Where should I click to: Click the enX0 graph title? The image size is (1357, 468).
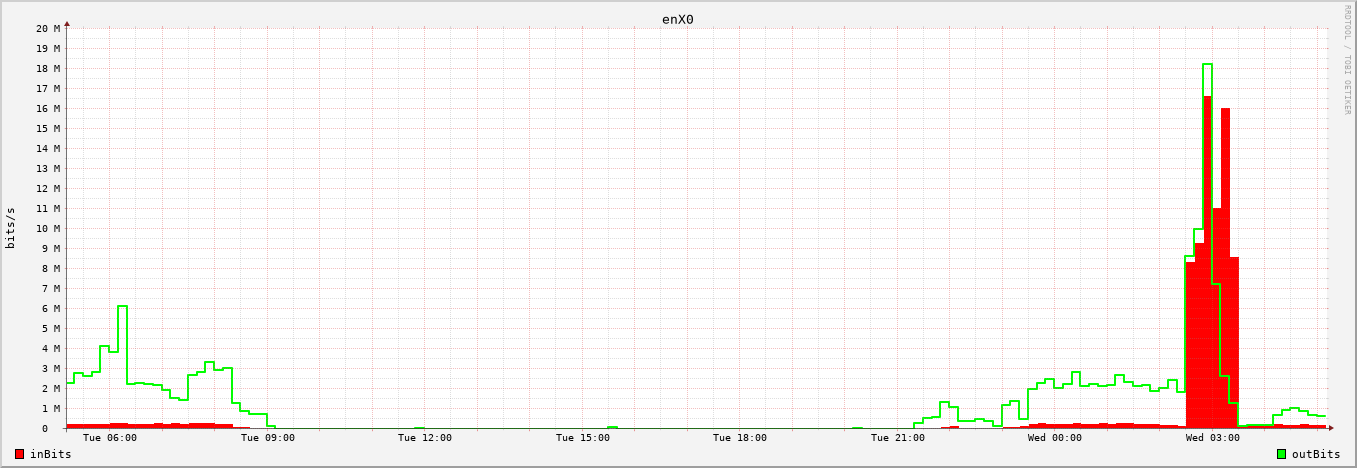pyautogui.click(x=677, y=19)
